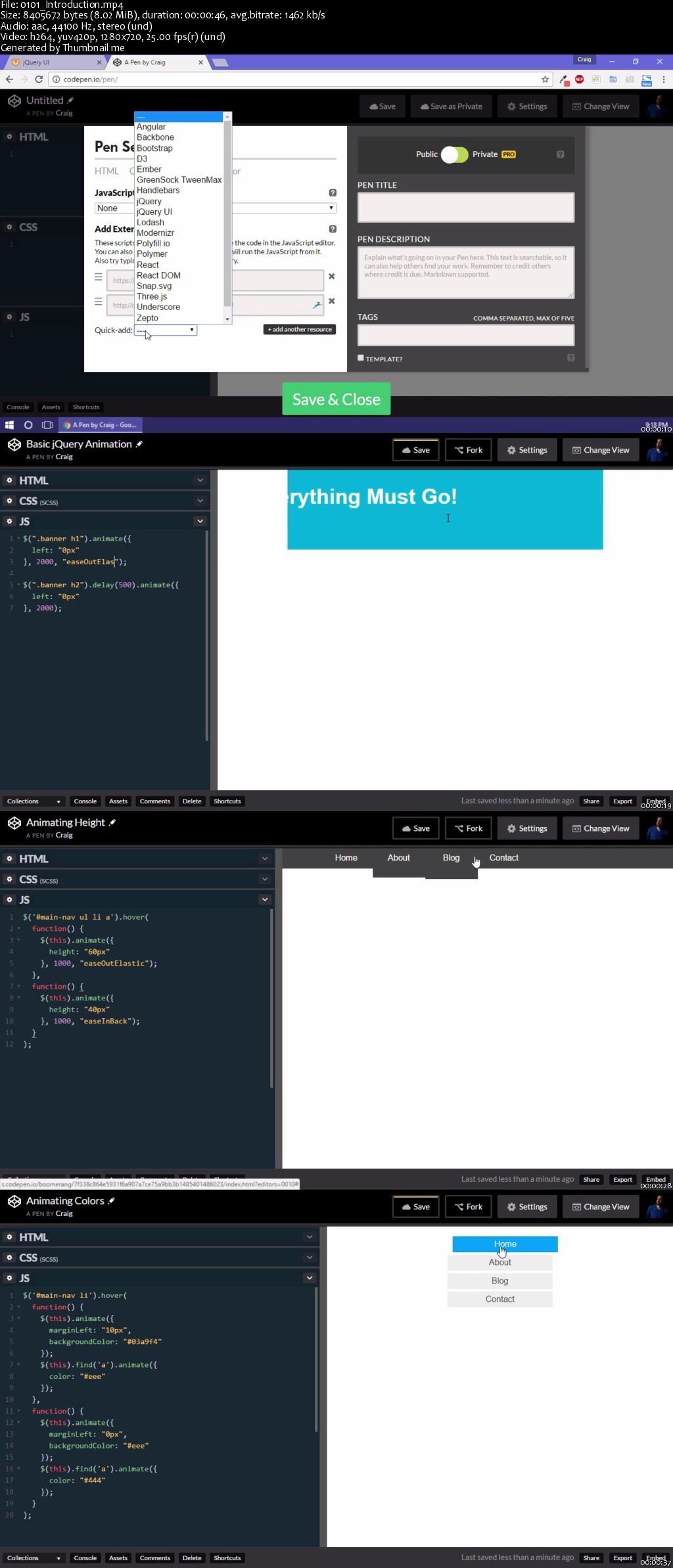Click the Pen Description text area
Screen dimensions: 673x1568
click(x=466, y=272)
